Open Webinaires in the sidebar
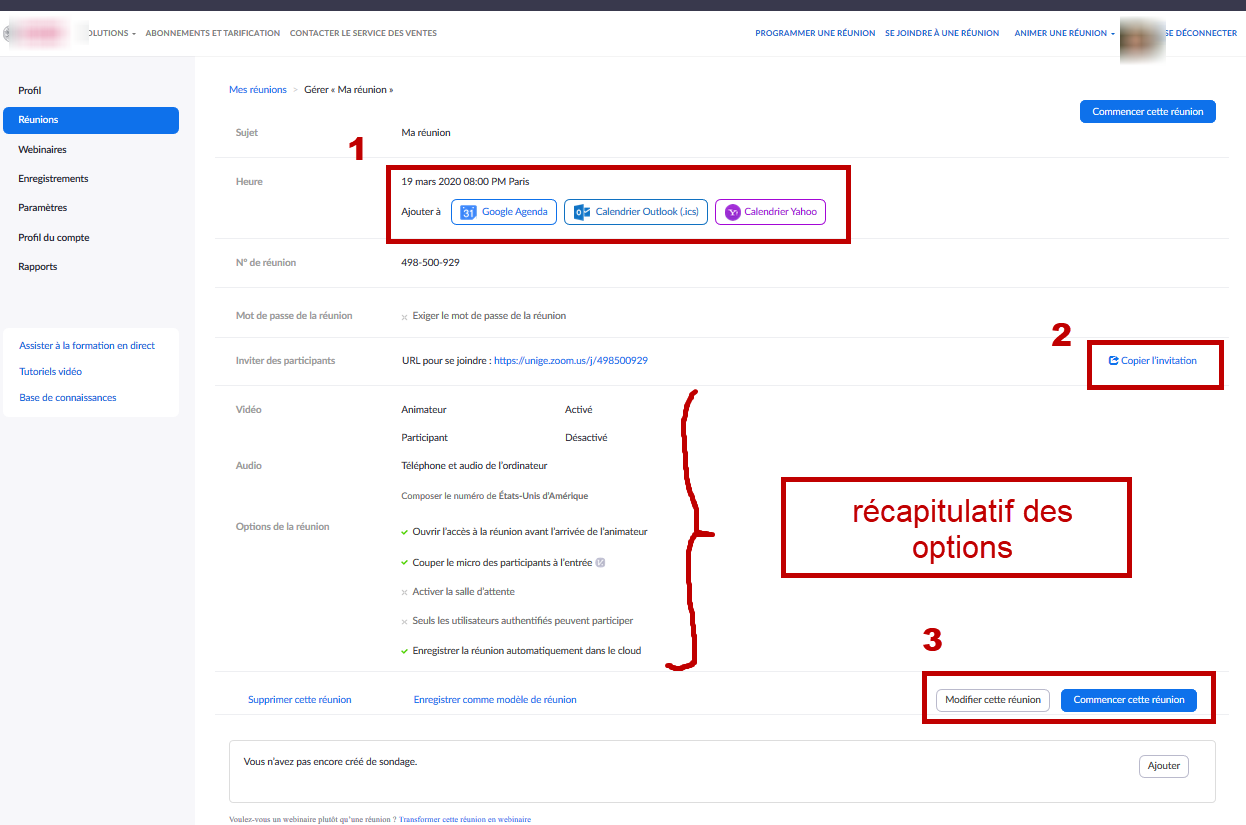Viewport: 1246px width, 825px height. click(42, 150)
